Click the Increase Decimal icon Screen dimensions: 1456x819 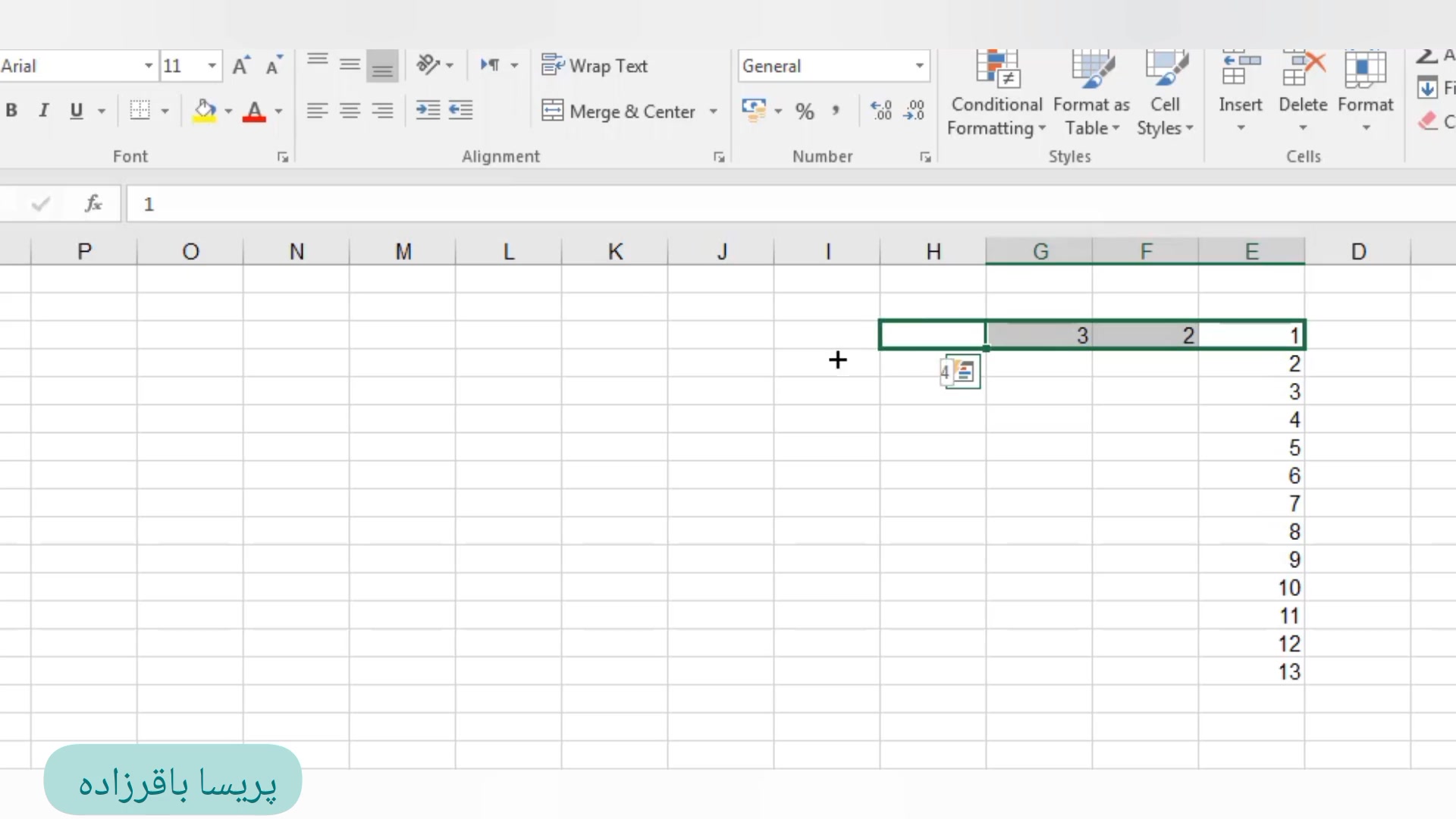881,111
